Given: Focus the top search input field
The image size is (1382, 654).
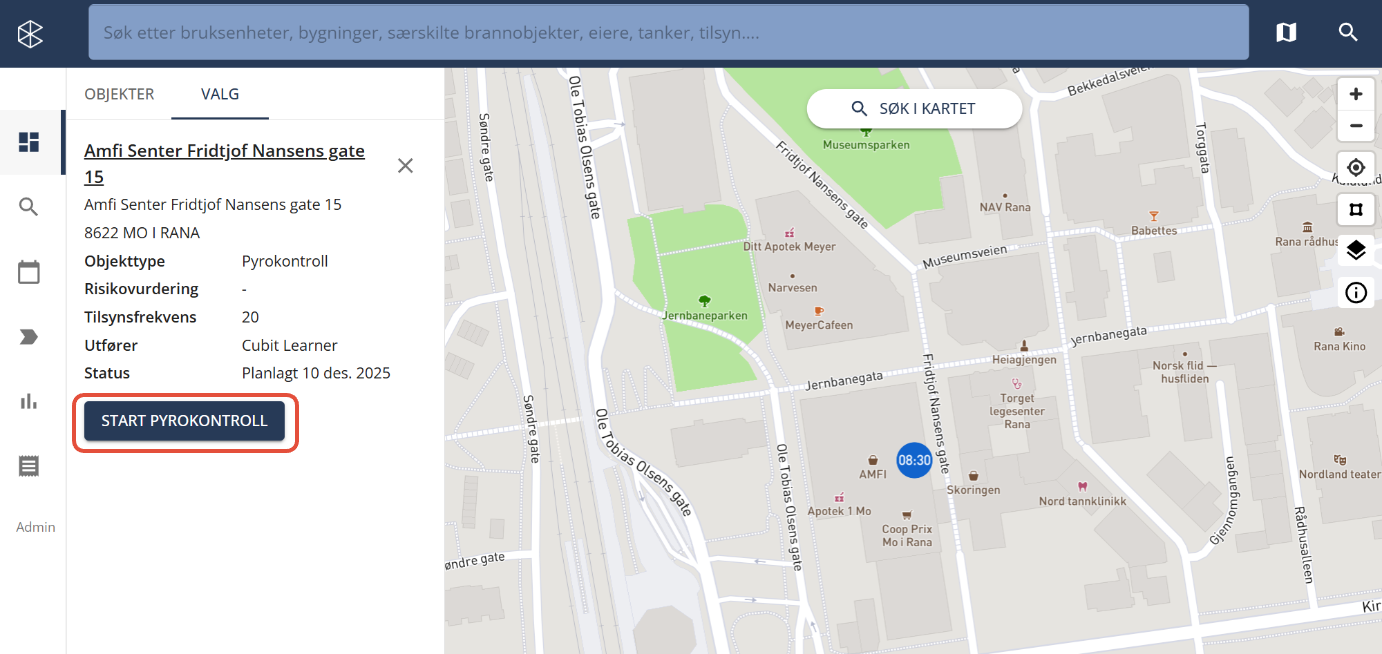Looking at the screenshot, I should [x=669, y=33].
